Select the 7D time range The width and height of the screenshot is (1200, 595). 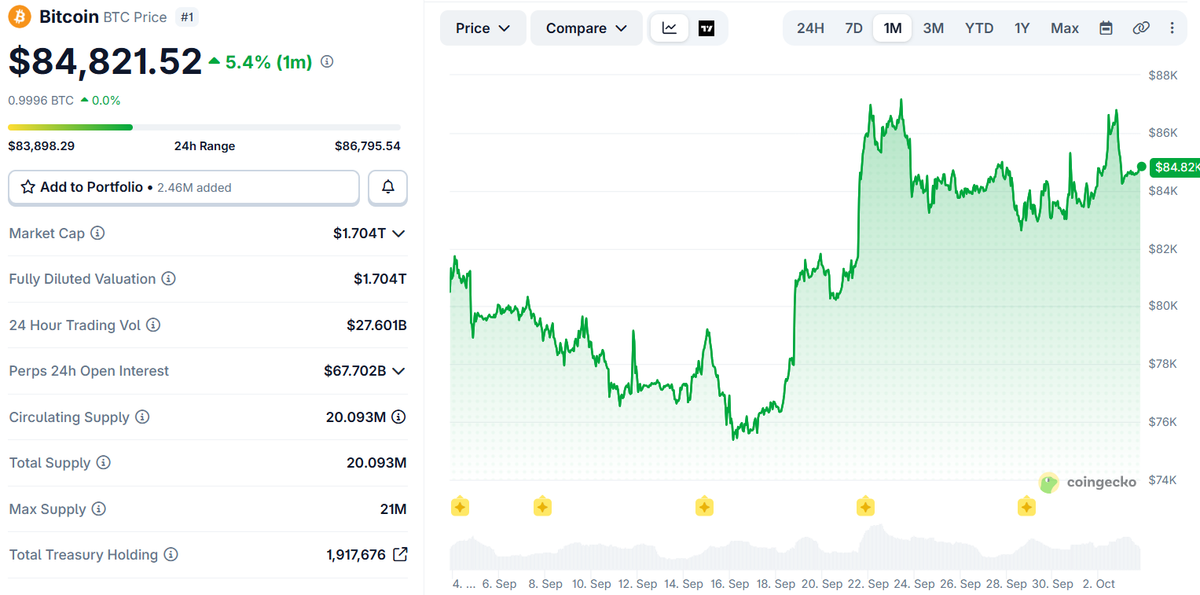(x=853, y=28)
